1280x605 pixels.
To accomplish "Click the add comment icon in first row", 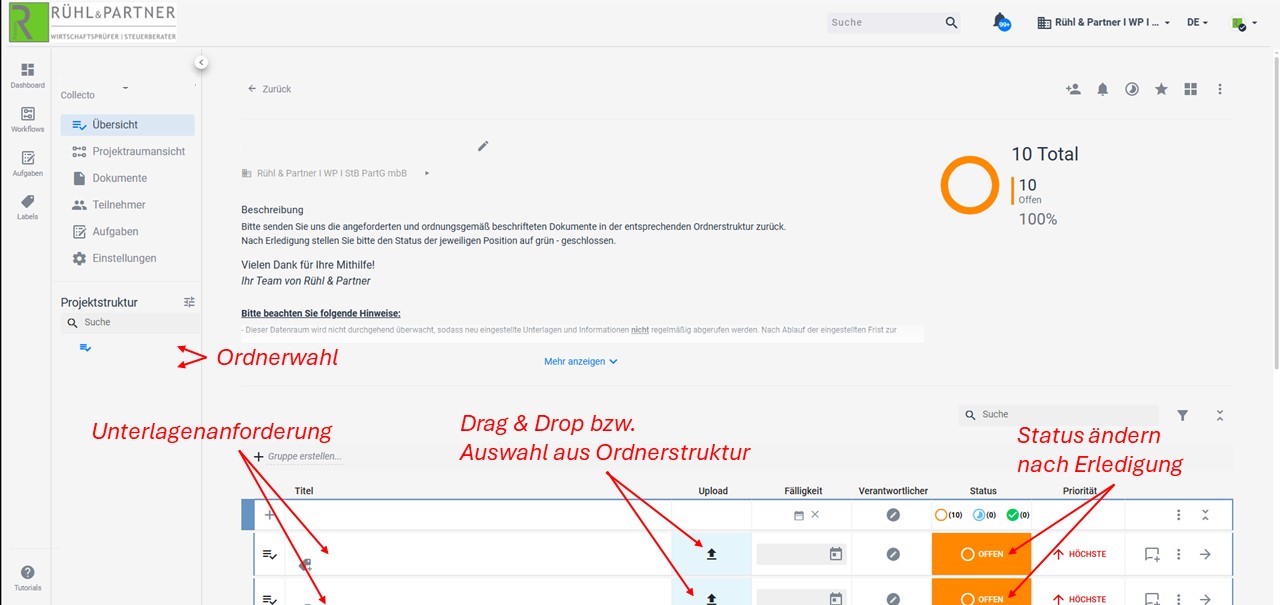I will (x=1152, y=554).
